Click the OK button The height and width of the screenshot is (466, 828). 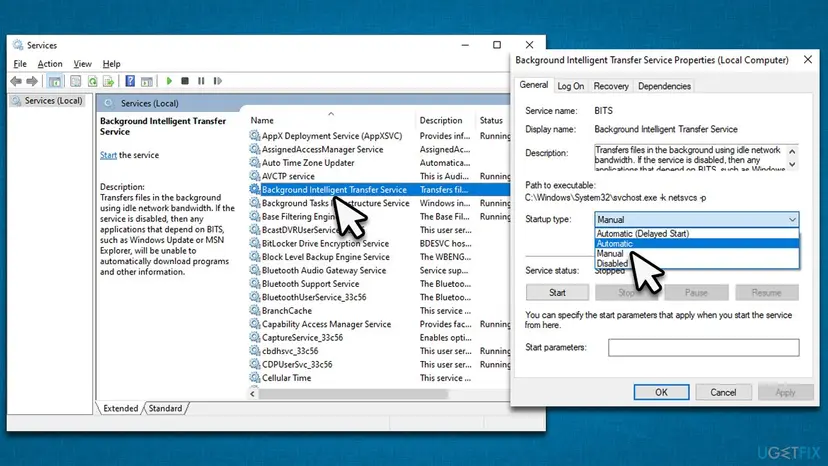[x=661, y=392]
